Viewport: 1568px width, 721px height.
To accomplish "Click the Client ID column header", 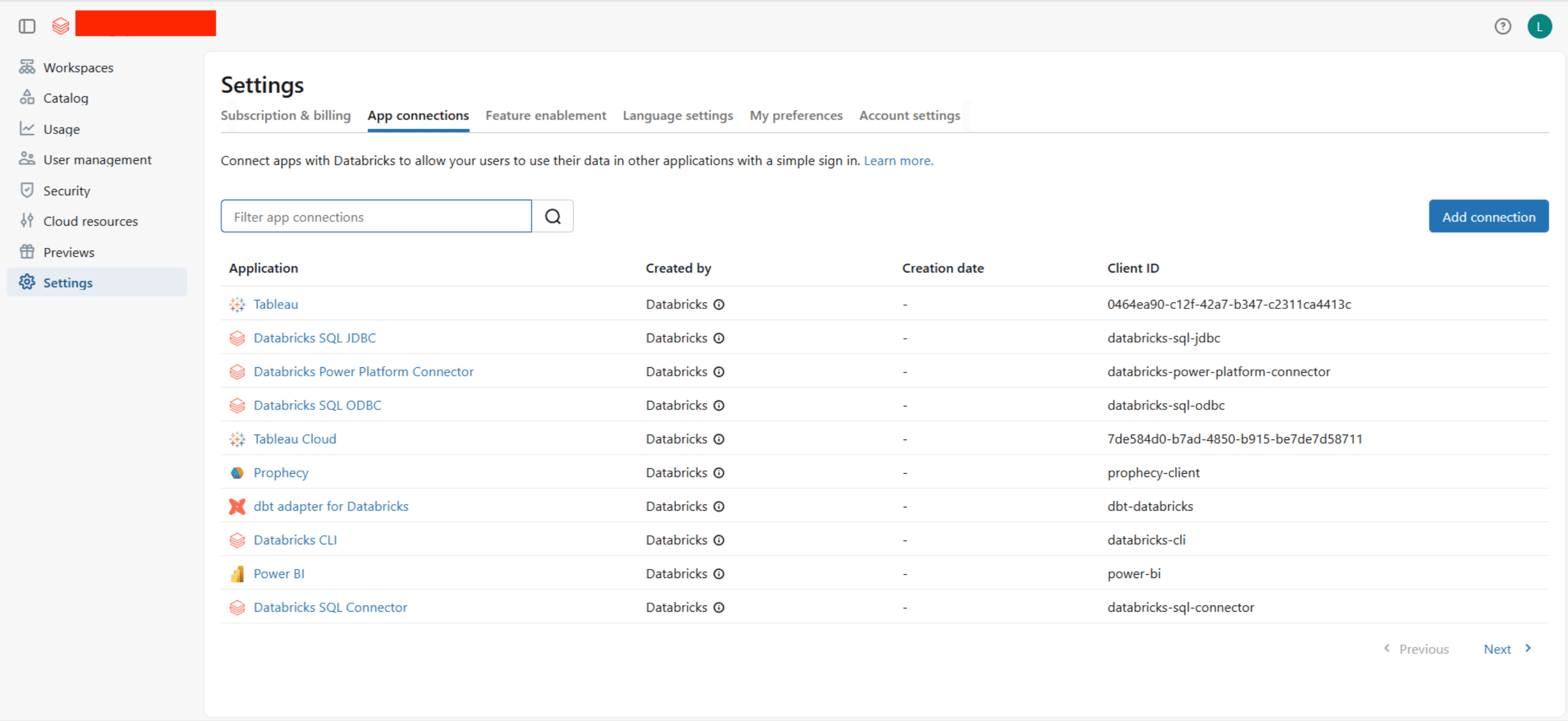I will [x=1133, y=268].
